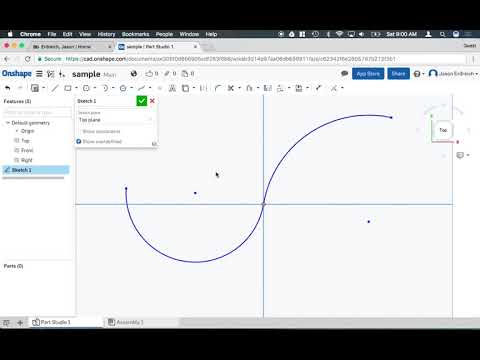Screen dimensions: 480x360
Task: Select the Text sketch tool
Action: 172,88
